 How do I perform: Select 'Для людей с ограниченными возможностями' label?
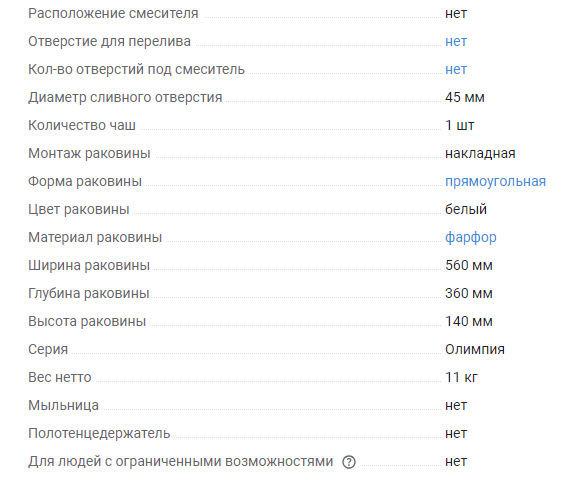(x=180, y=462)
